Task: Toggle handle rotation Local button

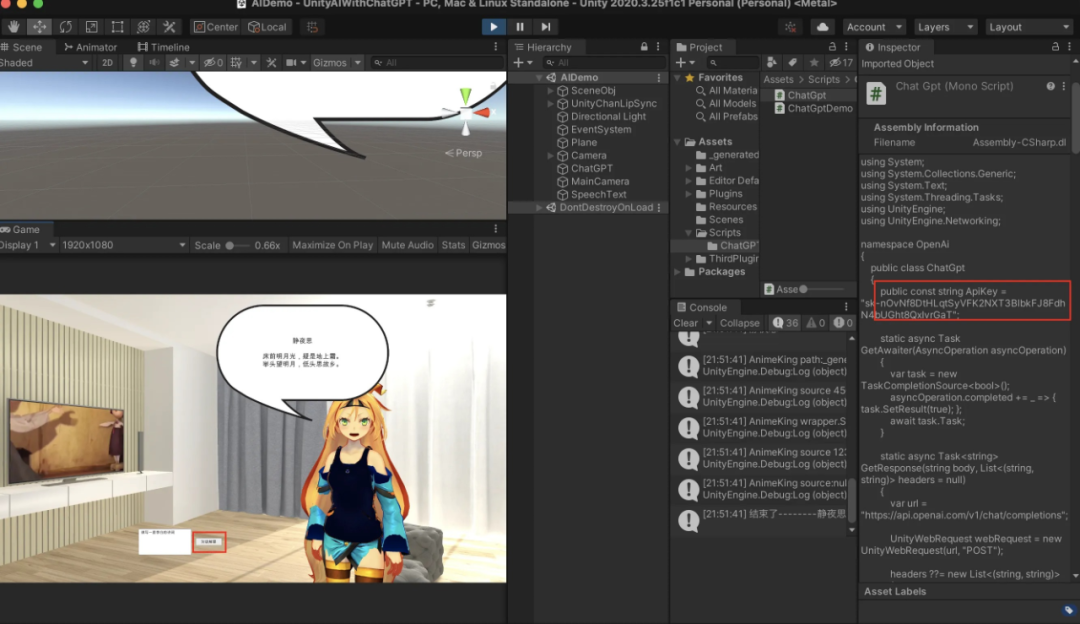Action: click(267, 27)
